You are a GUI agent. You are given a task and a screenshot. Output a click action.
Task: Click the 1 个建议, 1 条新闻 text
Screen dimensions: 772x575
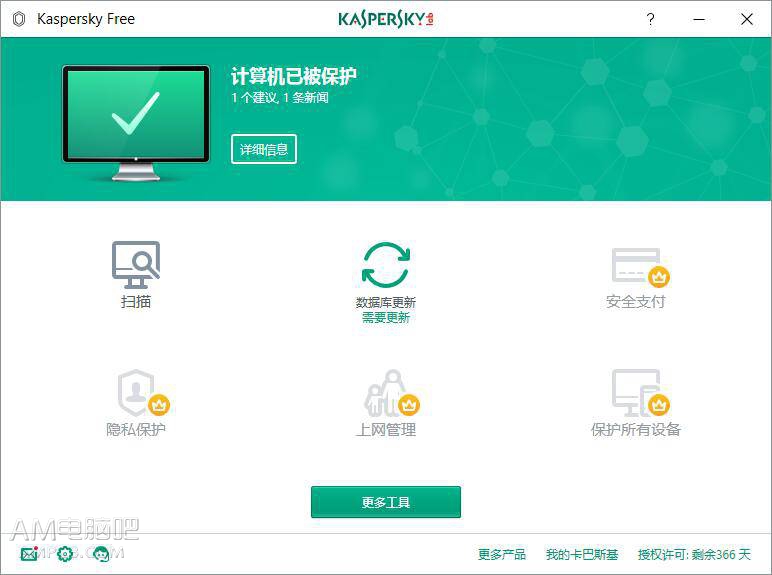[280, 97]
